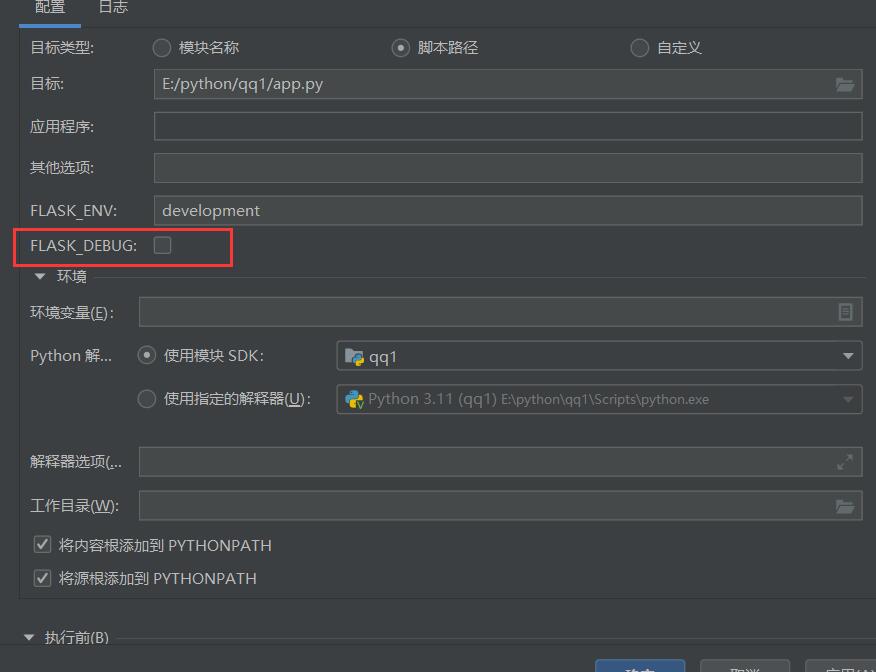The width and height of the screenshot is (876, 672).
Task: Select the 配置 tab
Action: pyautogui.click(x=50, y=8)
